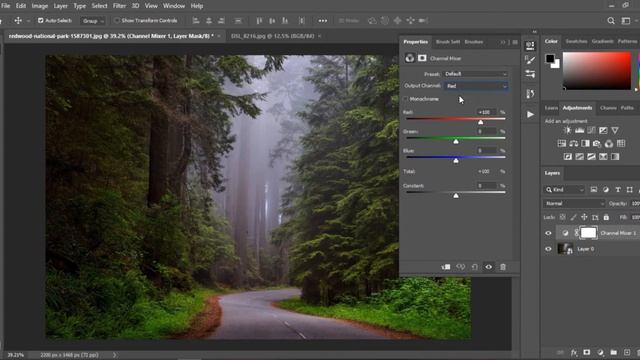The width and height of the screenshot is (640, 360).
Task: Switch to the Swatches tab
Action: [576, 41]
